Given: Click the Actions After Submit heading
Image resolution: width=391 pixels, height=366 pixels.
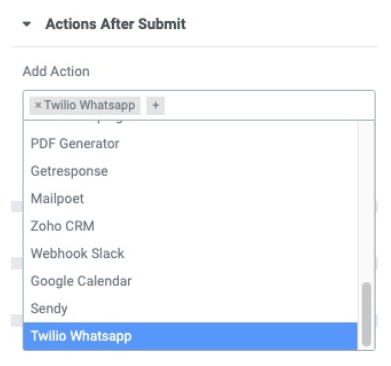Looking at the screenshot, I should pos(115,24).
